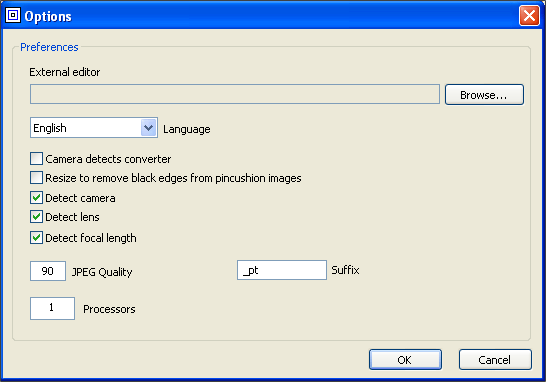Click the Processors label
The image size is (546, 382).
click(x=109, y=309)
